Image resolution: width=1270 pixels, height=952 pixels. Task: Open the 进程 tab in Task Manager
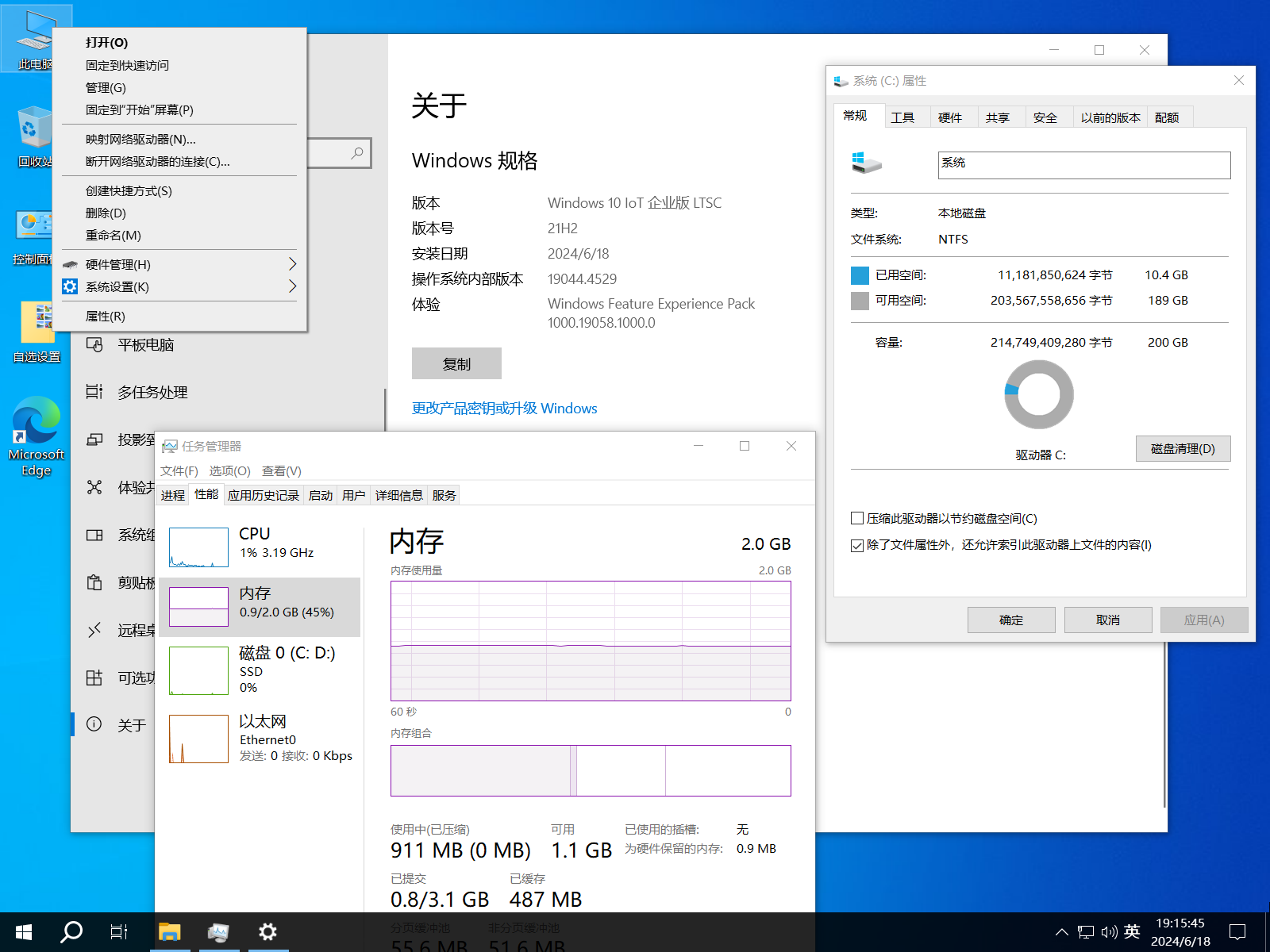click(x=173, y=495)
